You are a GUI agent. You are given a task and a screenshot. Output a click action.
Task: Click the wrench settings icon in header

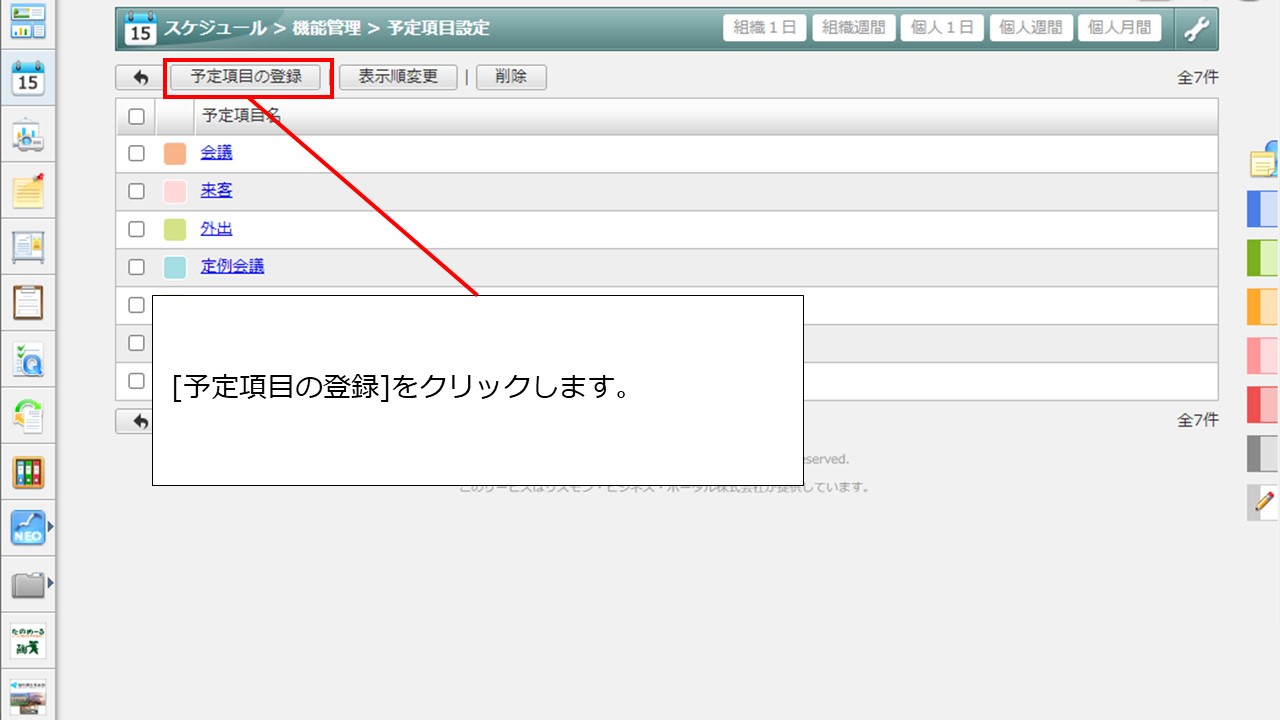pos(1196,28)
